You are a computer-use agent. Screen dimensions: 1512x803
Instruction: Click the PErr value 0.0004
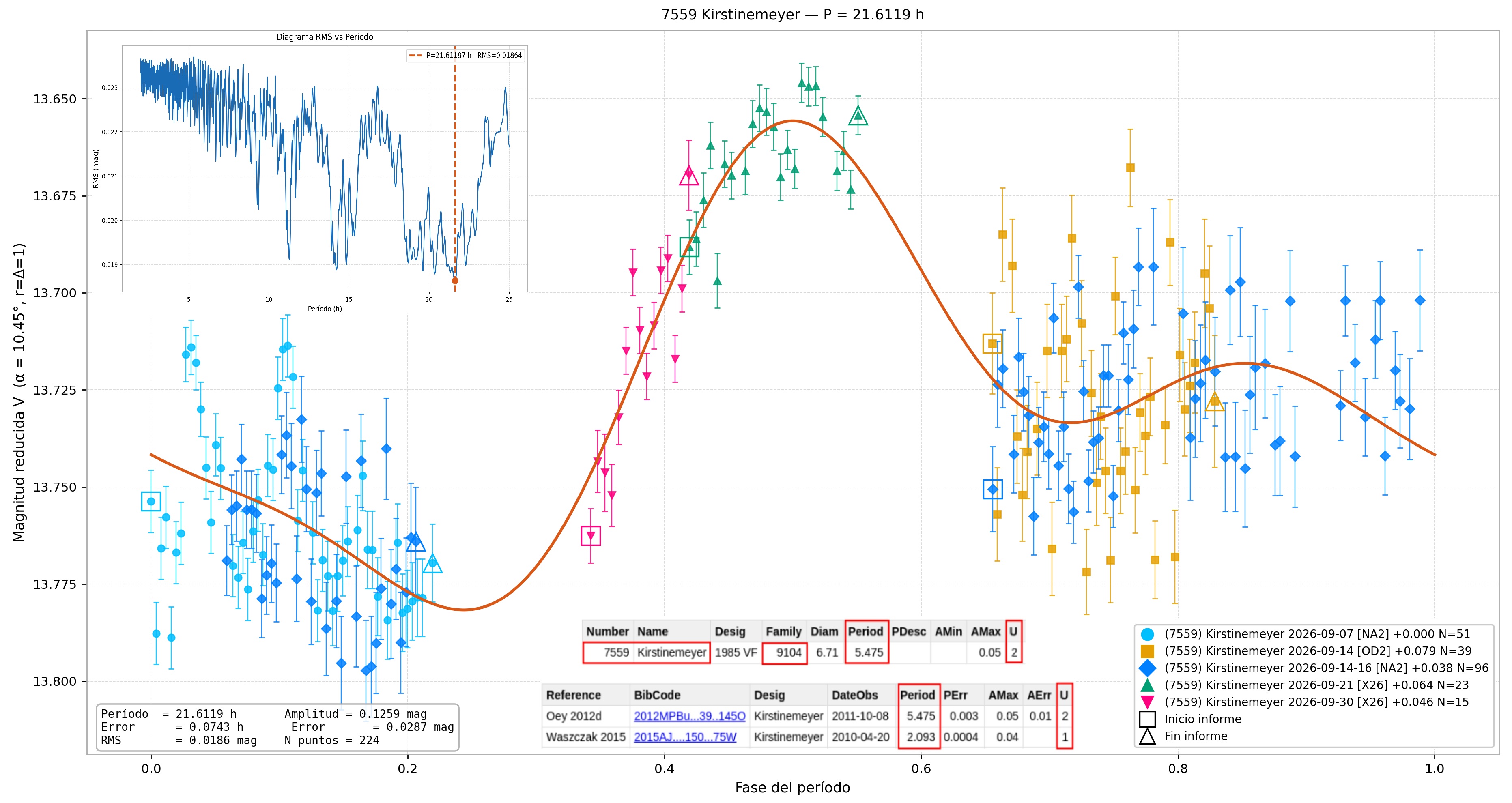click(960, 737)
